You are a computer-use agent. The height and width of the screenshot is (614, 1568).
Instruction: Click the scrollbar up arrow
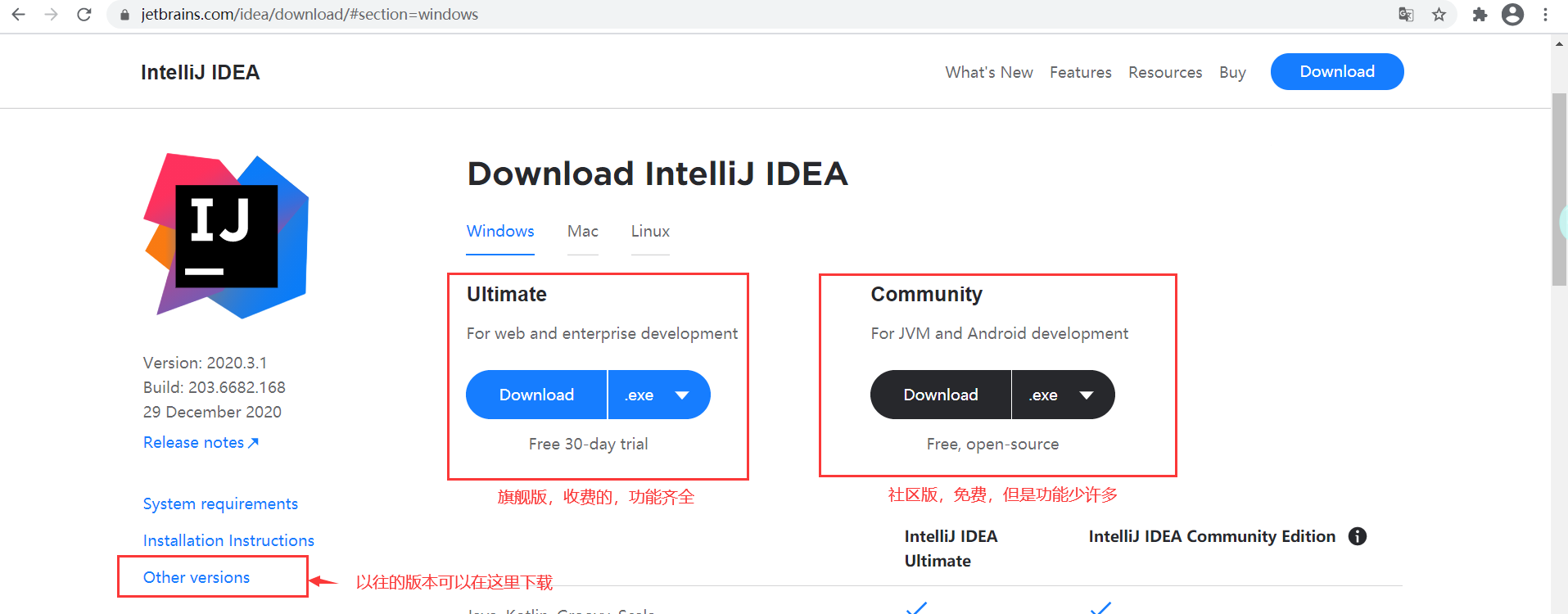pyautogui.click(x=1559, y=43)
